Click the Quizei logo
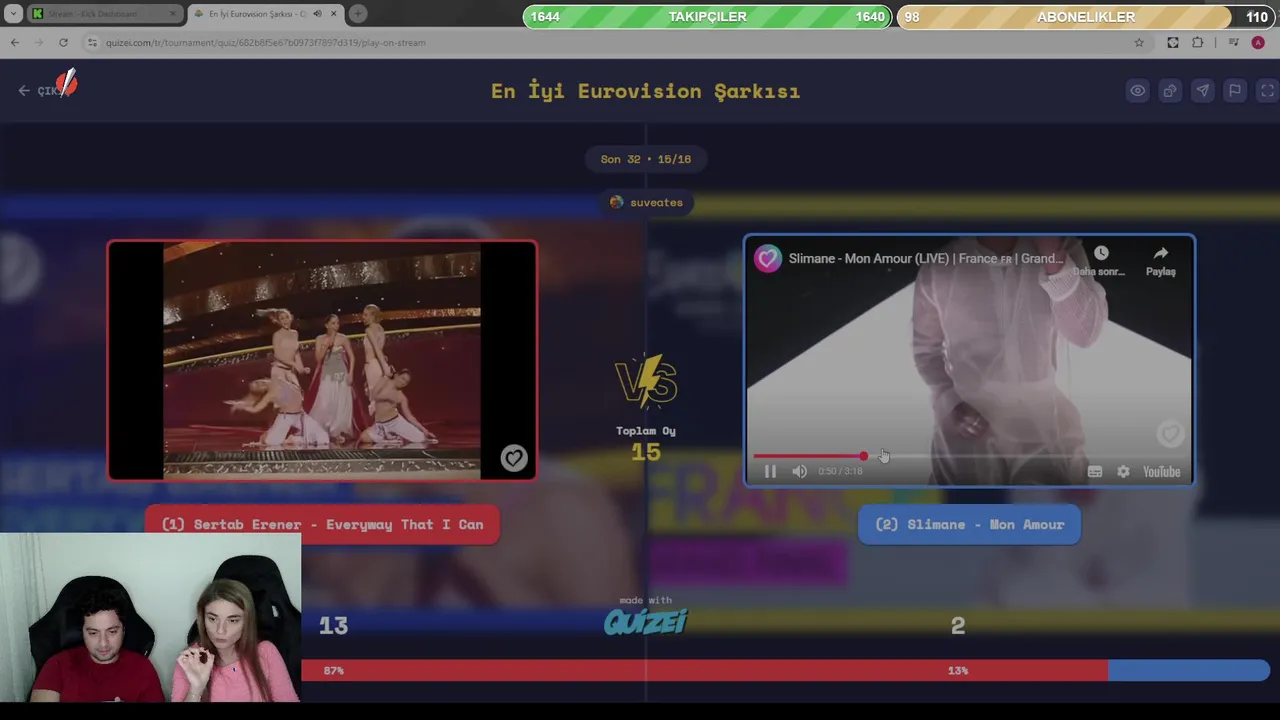Screen dimensions: 1280x720 pos(646,622)
